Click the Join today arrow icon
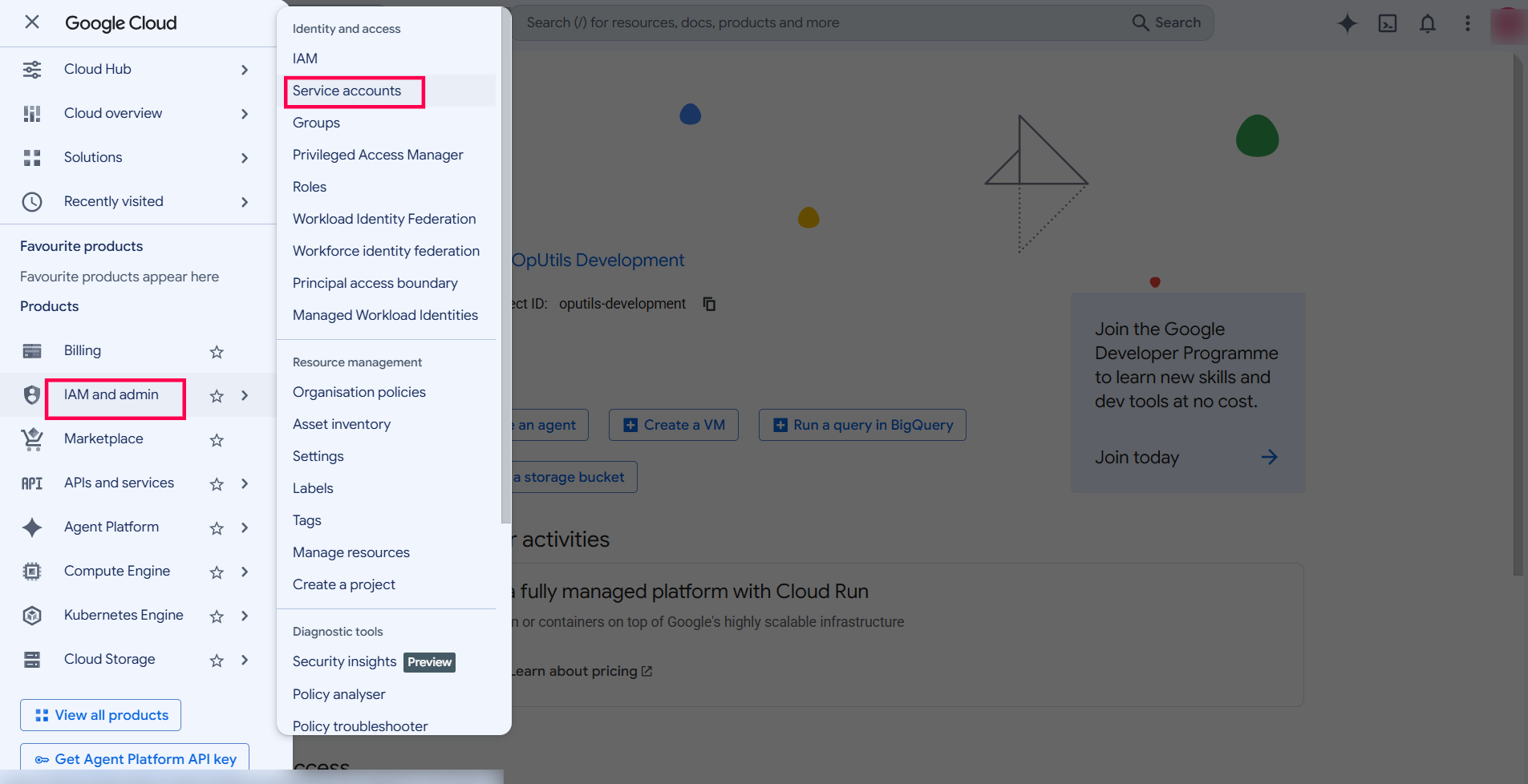 pyautogui.click(x=1269, y=457)
